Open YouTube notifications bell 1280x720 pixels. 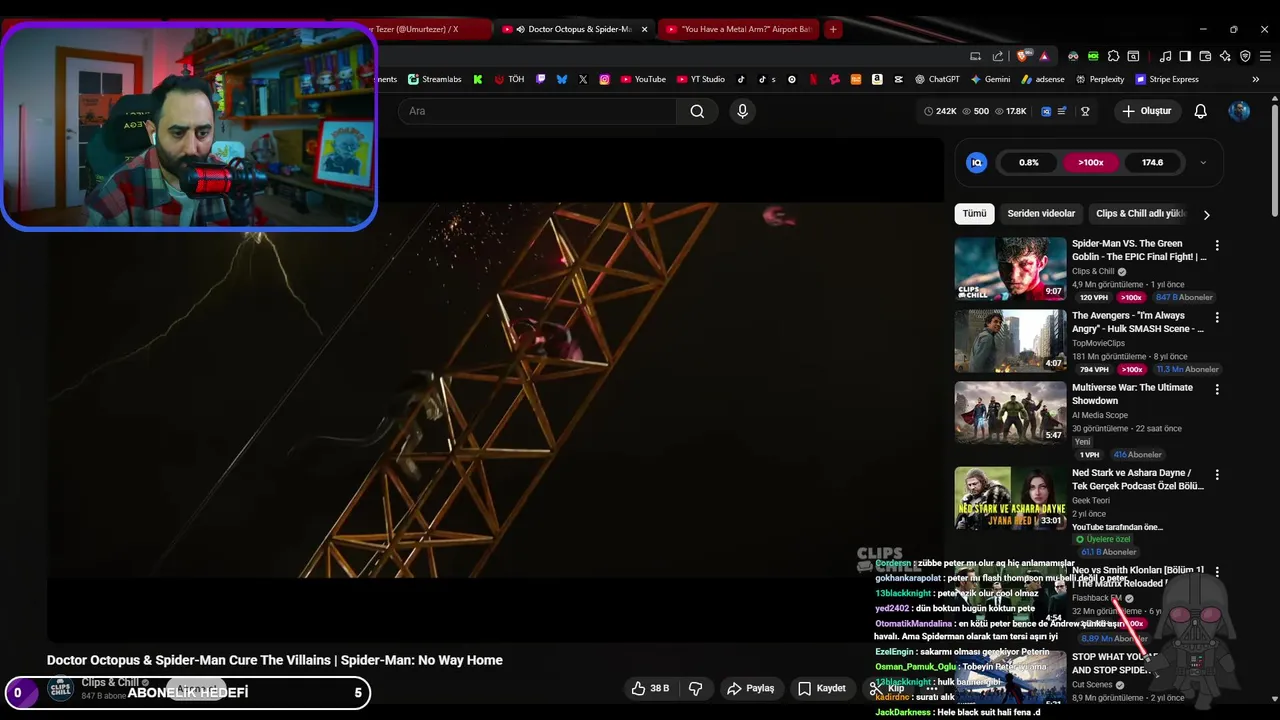pos(1200,111)
